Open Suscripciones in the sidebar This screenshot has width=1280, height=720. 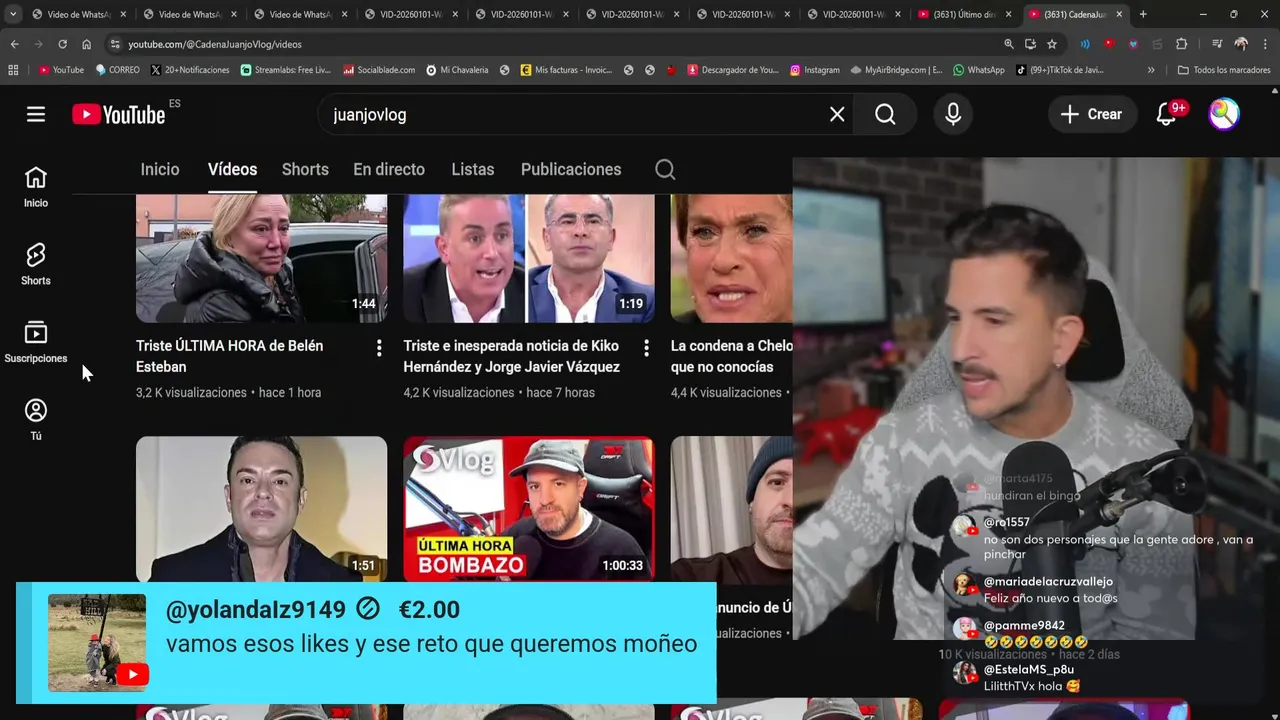[x=36, y=343]
